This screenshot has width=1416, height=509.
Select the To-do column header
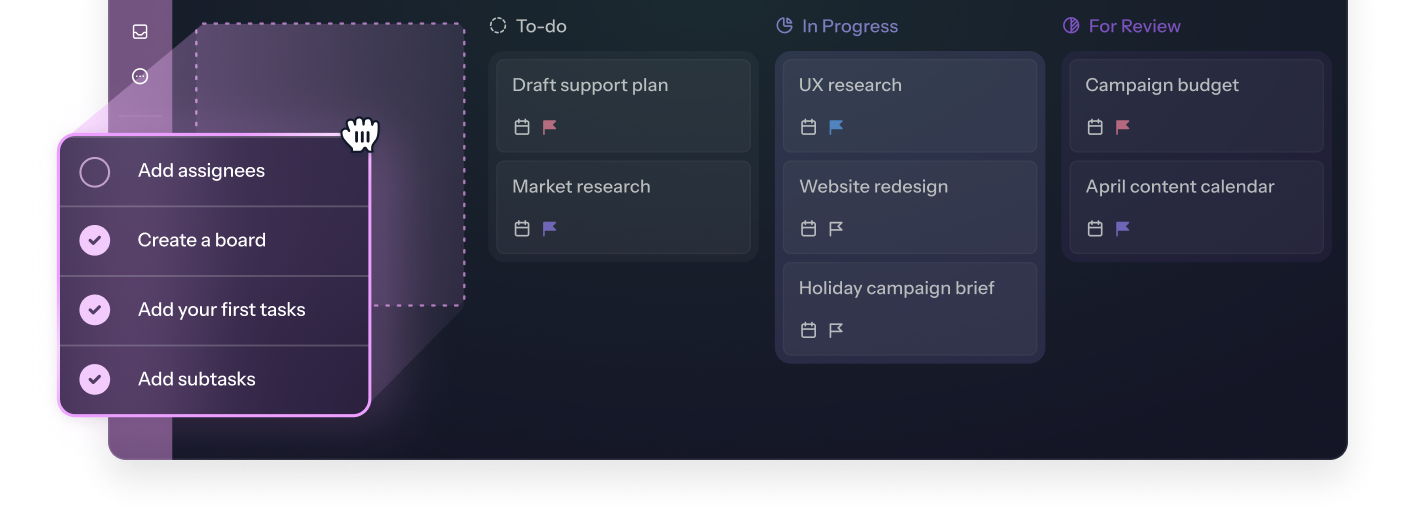click(x=528, y=26)
